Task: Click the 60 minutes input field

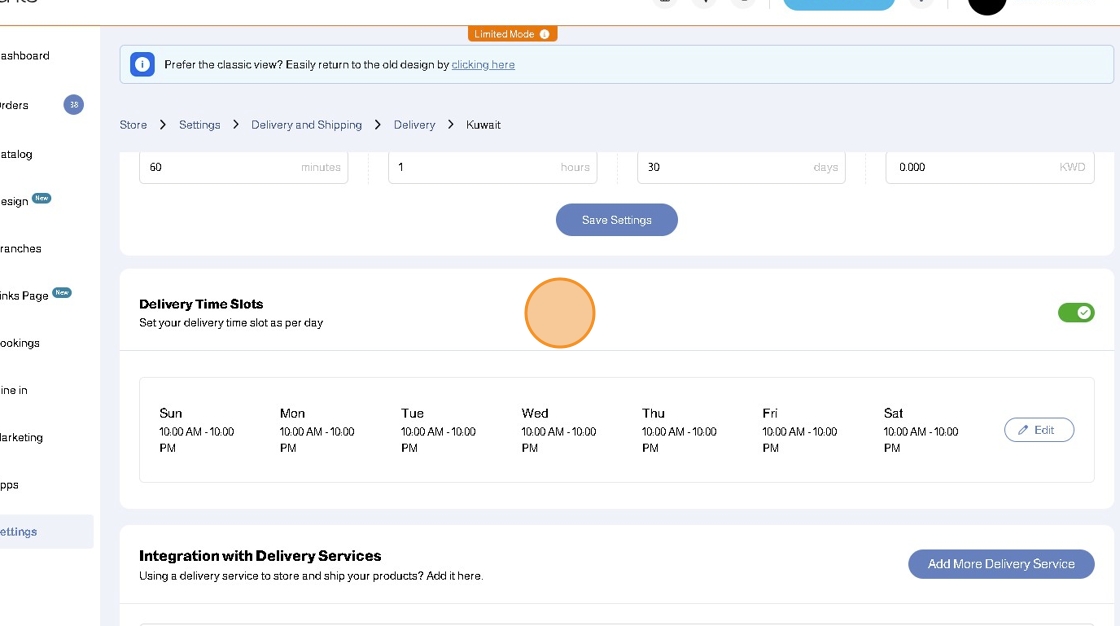Action: (x=220, y=168)
